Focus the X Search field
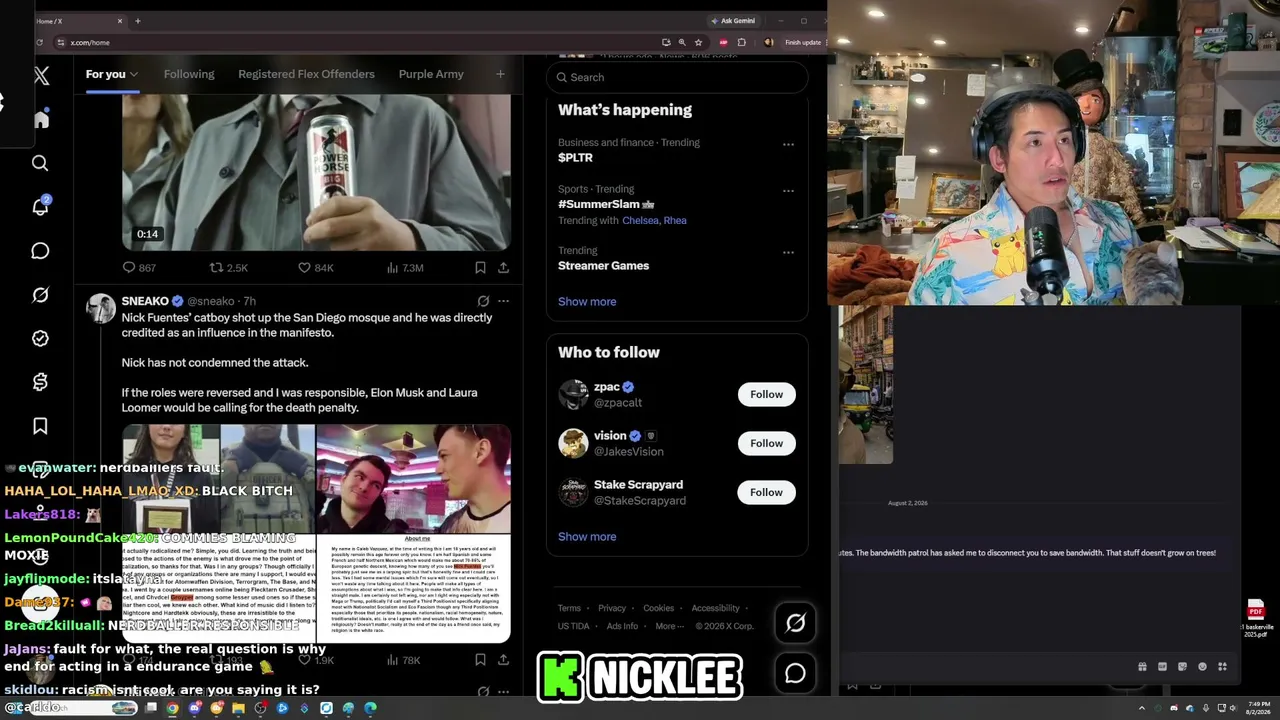Screen dimensions: 1280x720 [x=677, y=77]
